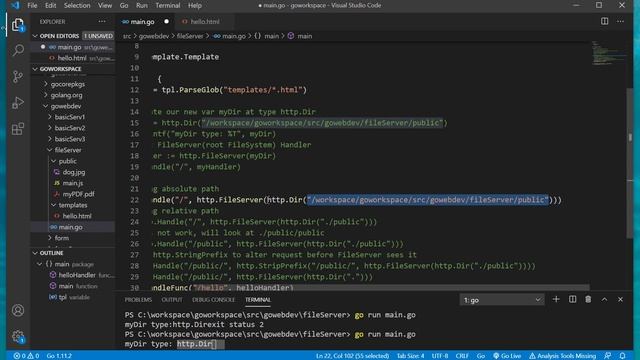
Task: Open the Edit menu
Action: tap(51, 5)
